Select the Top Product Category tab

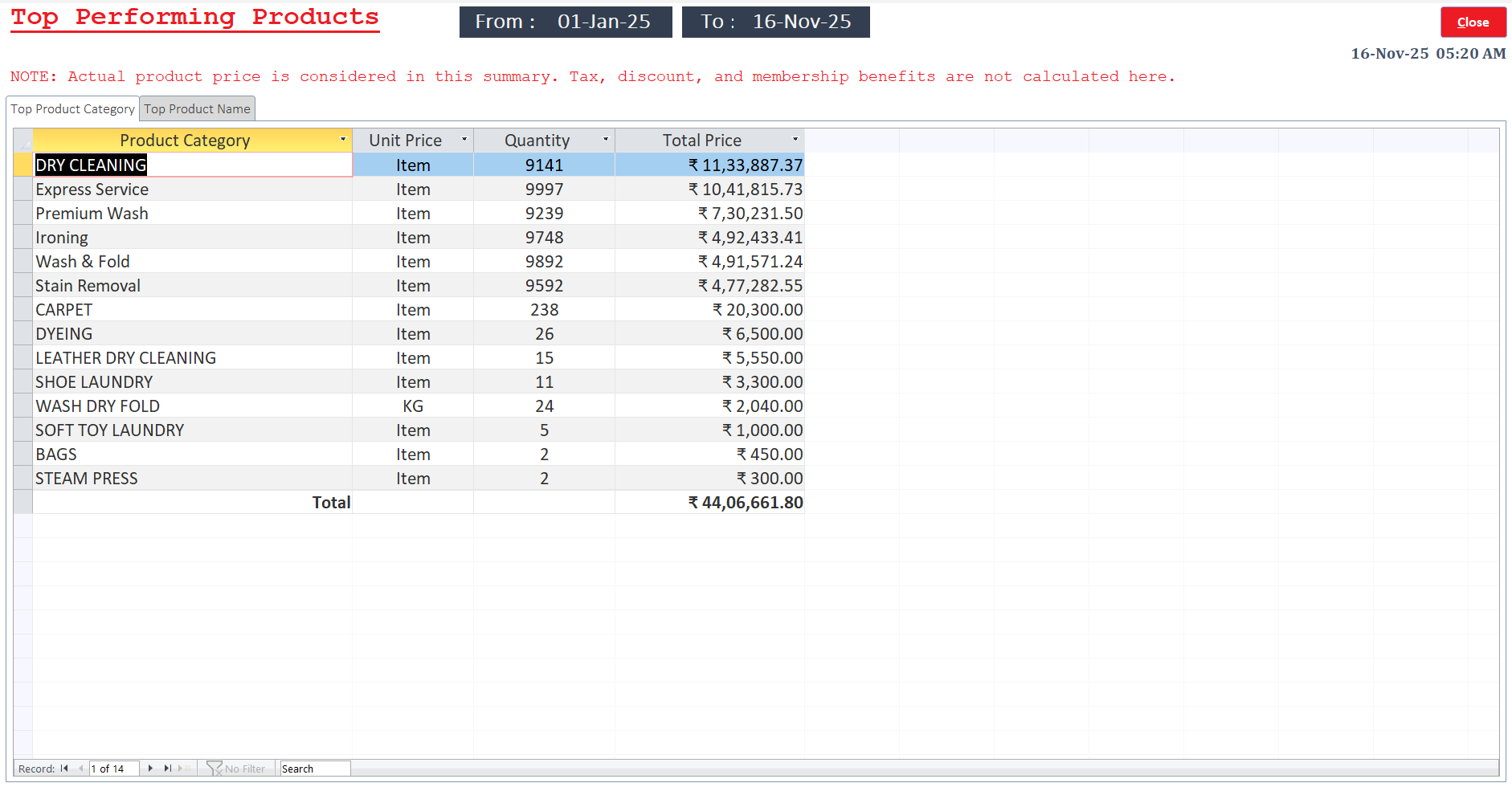(72, 109)
